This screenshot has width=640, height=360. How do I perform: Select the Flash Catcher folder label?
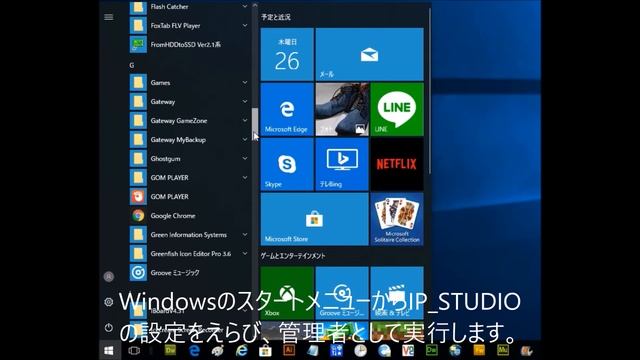pyautogui.click(x=169, y=7)
